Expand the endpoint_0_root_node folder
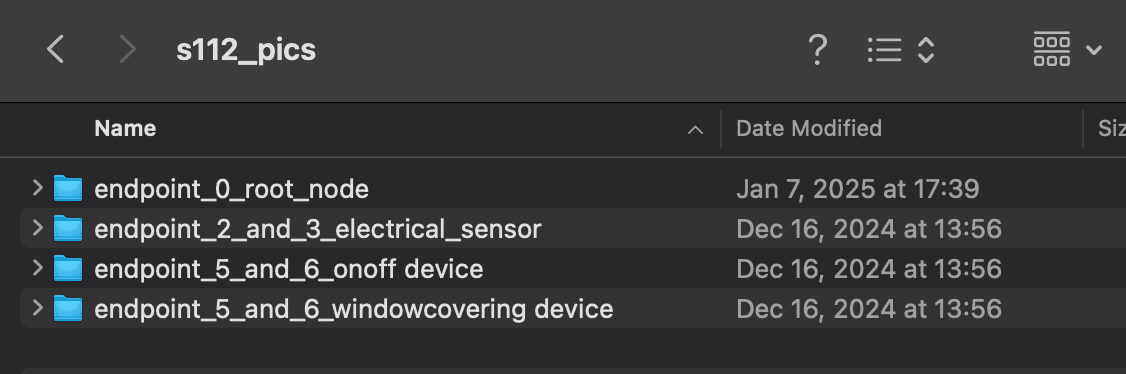1126x374 pixels. 37,189
